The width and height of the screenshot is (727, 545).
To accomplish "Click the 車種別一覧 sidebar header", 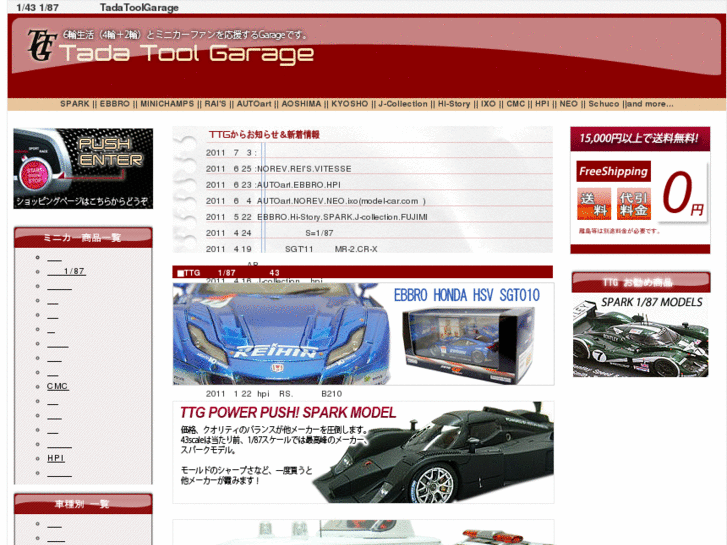I will tap(83, 504).
